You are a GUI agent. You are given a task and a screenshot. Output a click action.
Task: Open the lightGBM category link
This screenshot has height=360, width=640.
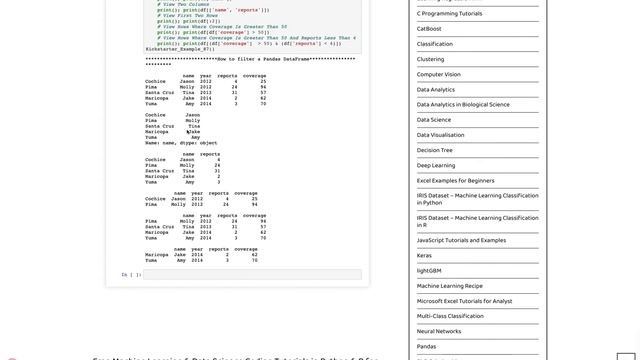click(429, 271)
